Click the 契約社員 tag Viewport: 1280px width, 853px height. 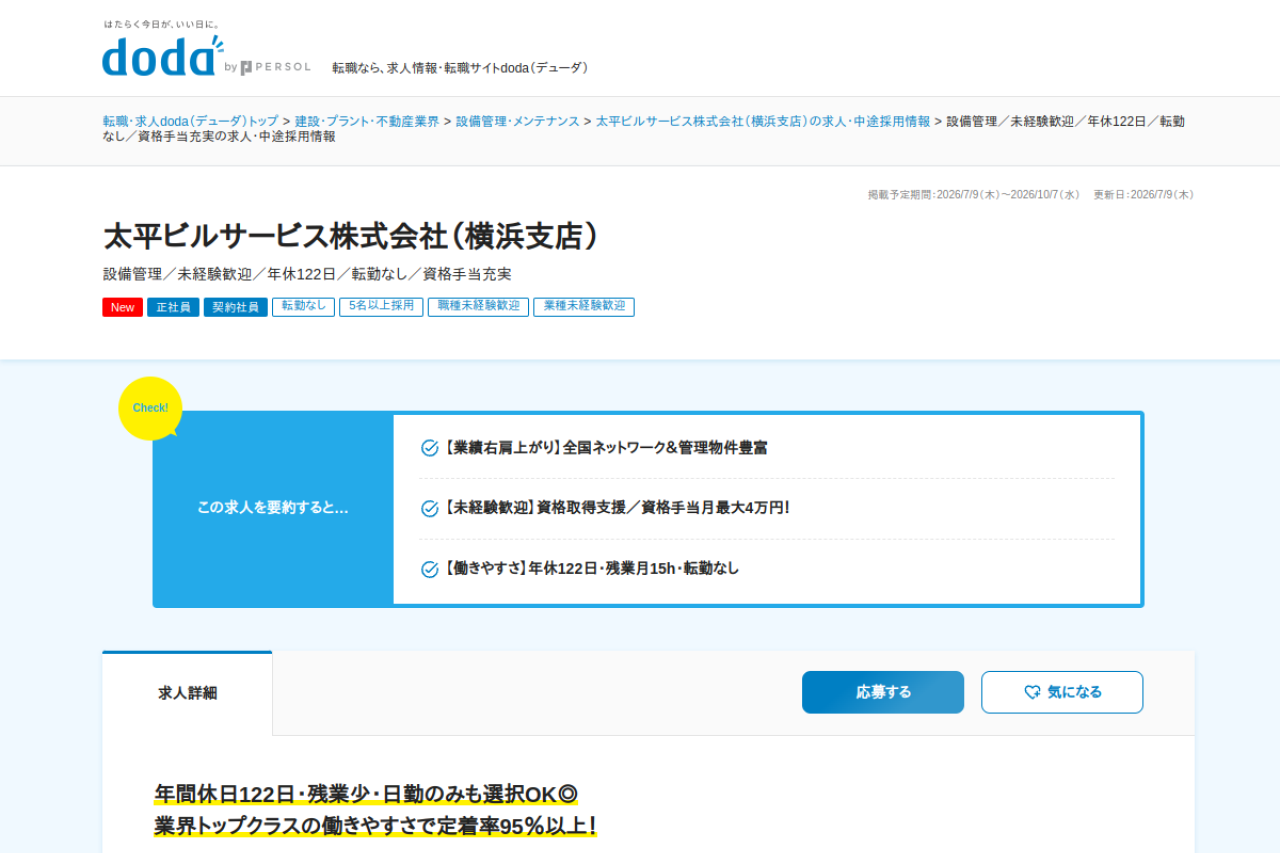pos(236,307)
